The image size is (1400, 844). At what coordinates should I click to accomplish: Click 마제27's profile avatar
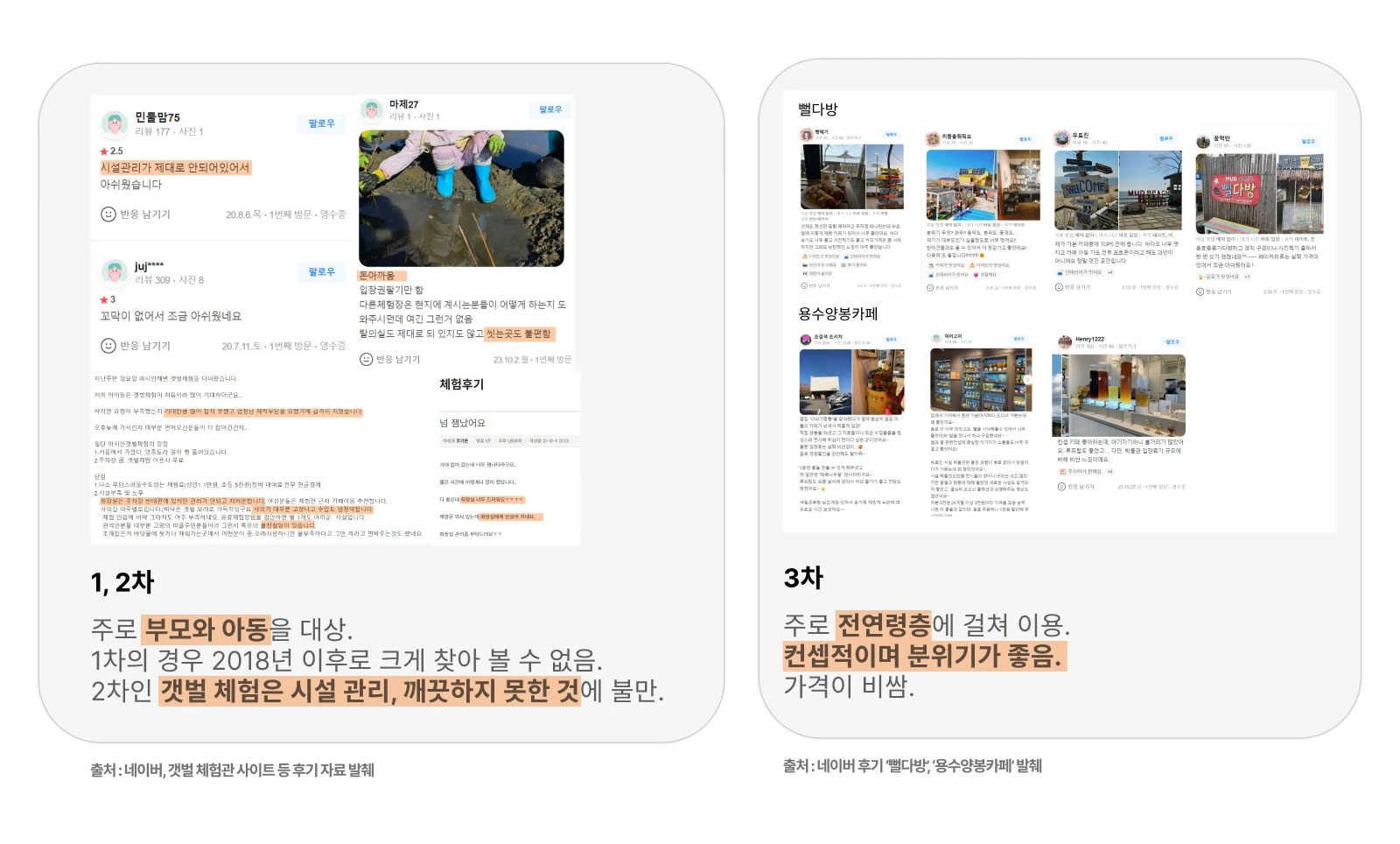point(372,109)
